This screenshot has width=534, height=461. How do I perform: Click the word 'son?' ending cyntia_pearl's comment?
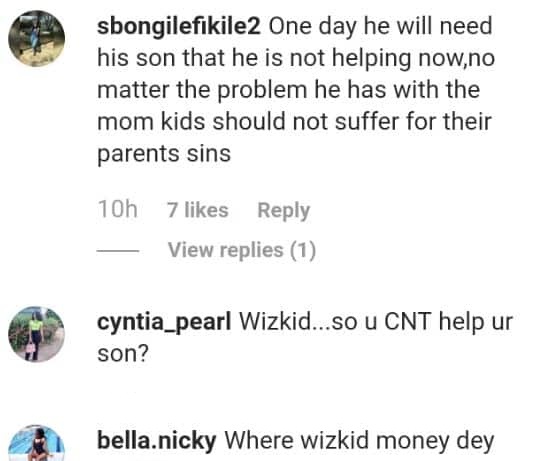click(123, 353)
